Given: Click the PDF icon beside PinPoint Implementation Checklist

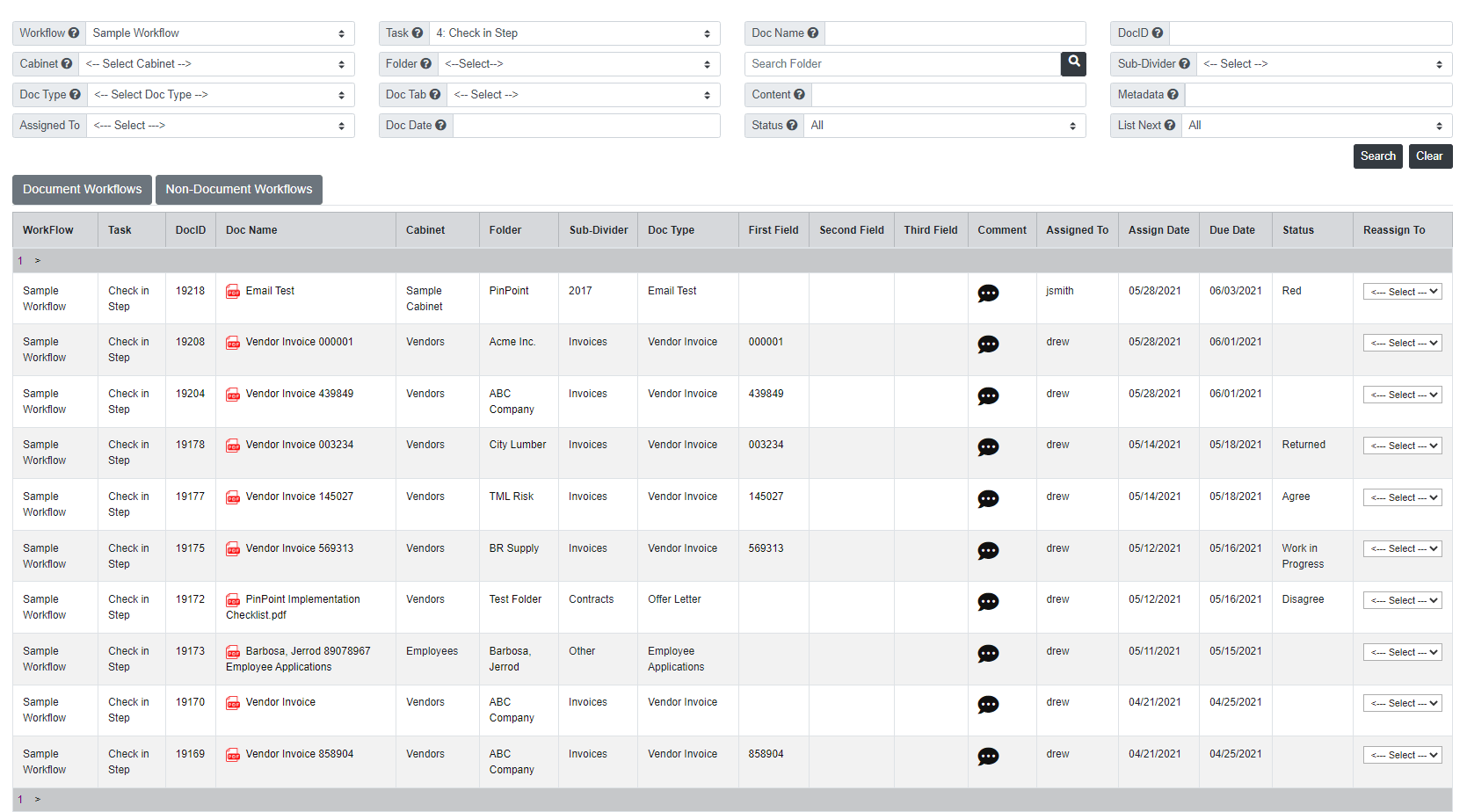Looking at the screenshot, I should coord(233,600).
